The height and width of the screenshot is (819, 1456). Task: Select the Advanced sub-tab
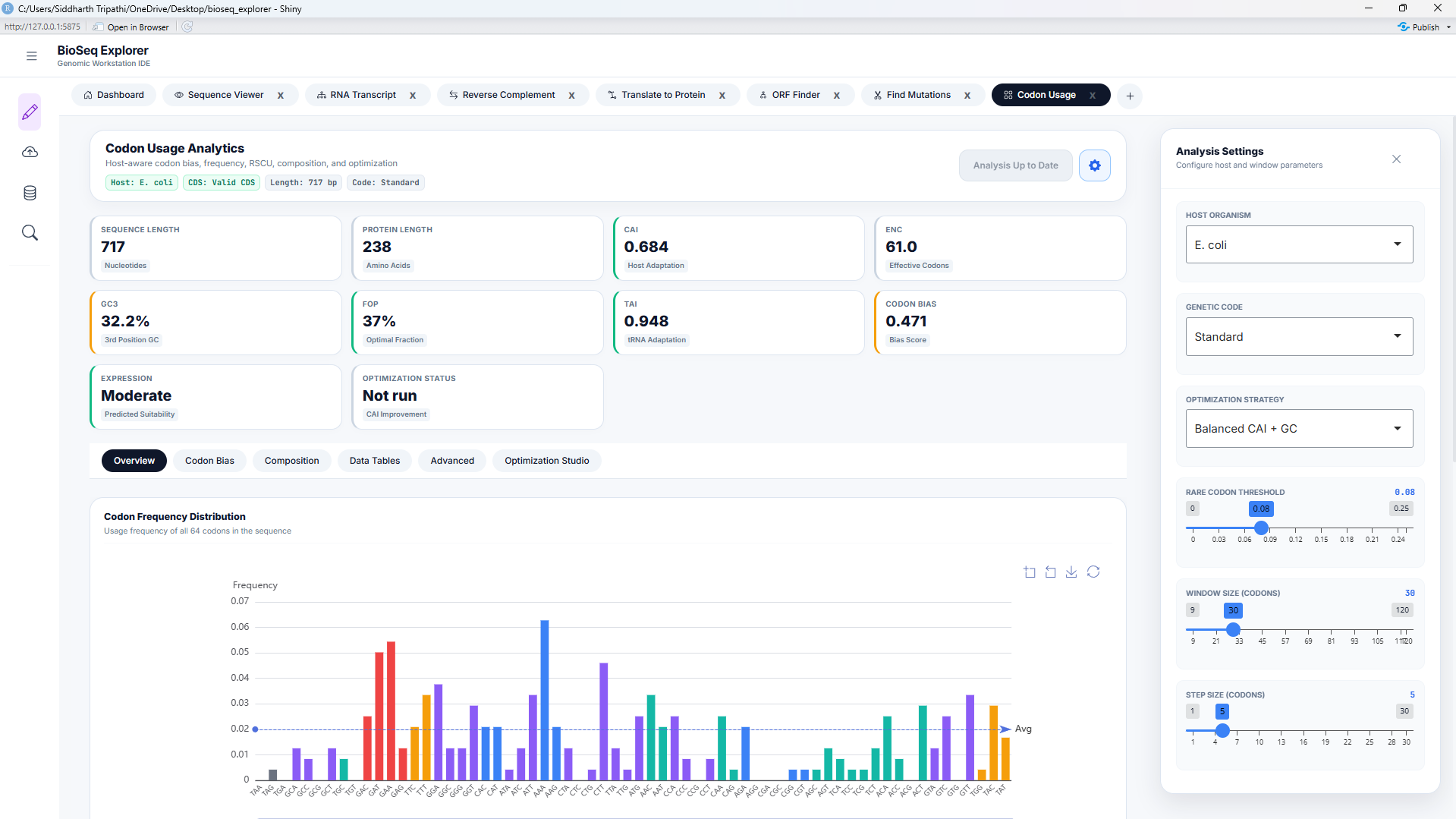(452, 461)
